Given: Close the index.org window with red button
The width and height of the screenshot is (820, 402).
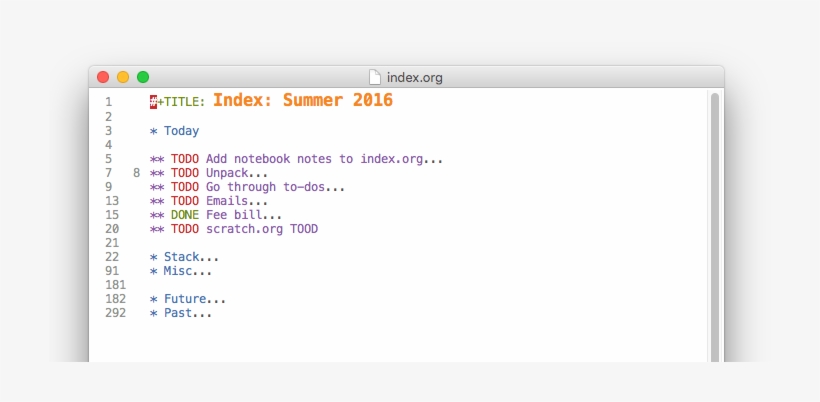Looking at the screenshot, I should [x=103, y=77].
